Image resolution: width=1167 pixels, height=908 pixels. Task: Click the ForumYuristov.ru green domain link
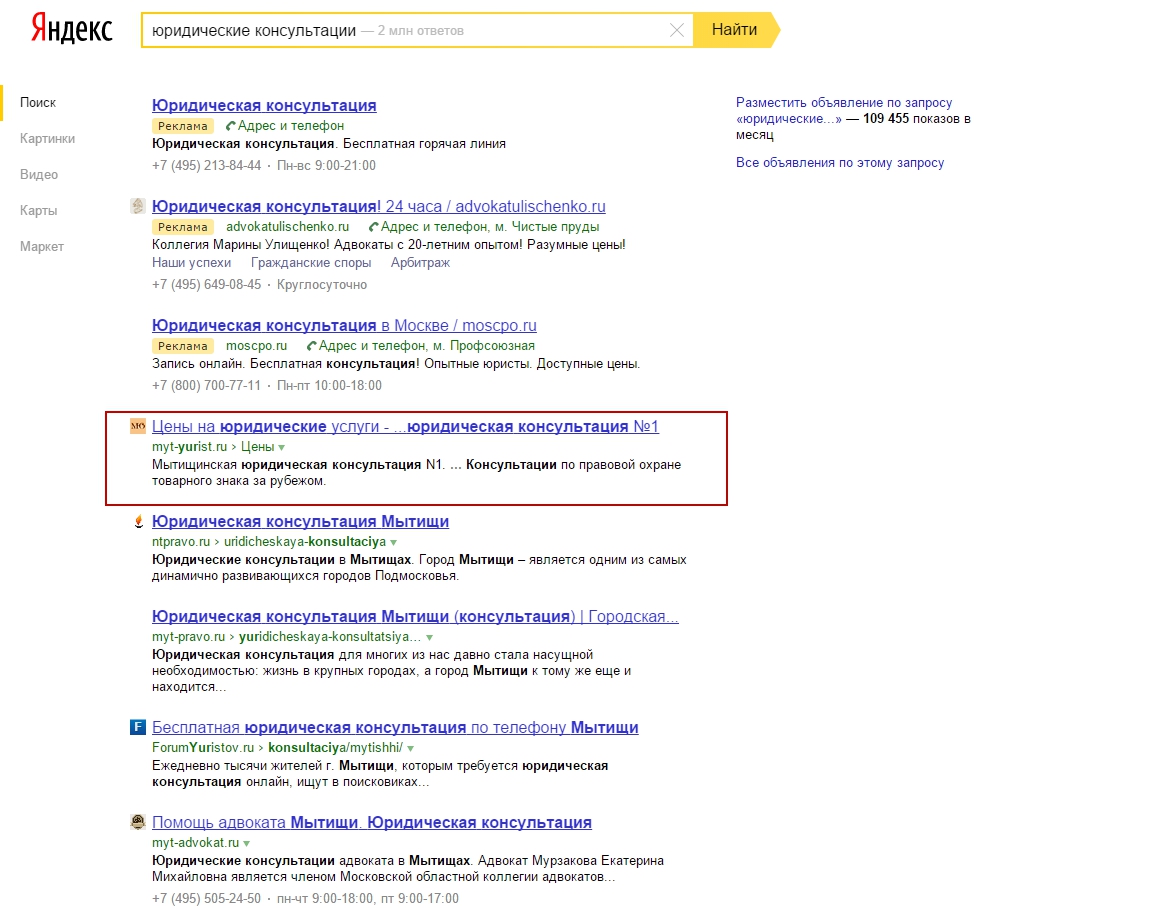(202, 748)
